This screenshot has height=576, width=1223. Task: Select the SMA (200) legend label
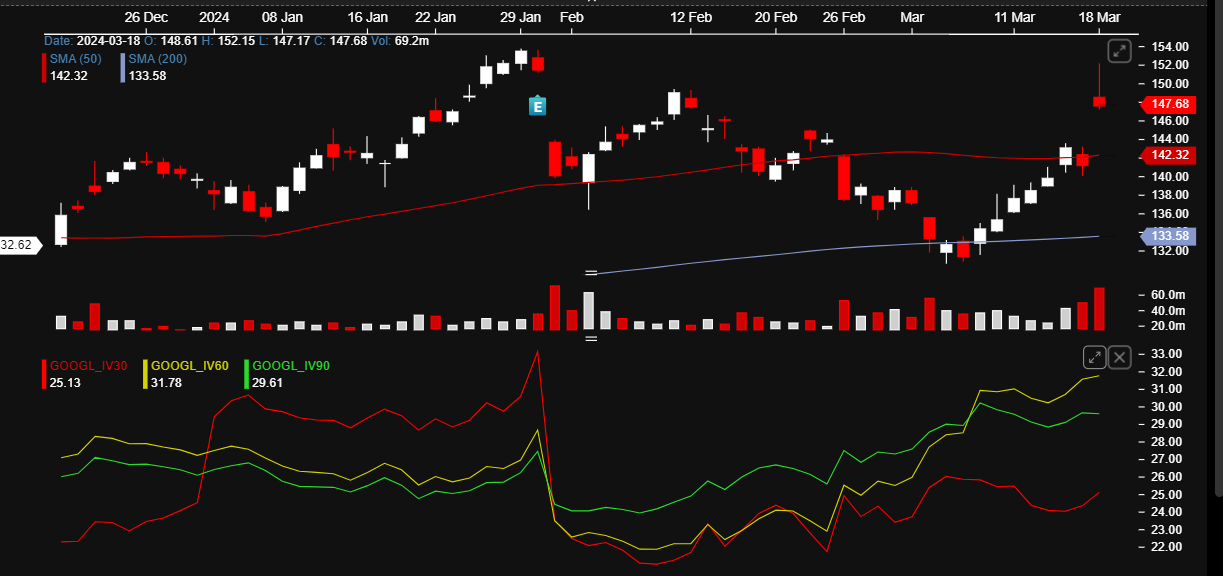(157, 59)
